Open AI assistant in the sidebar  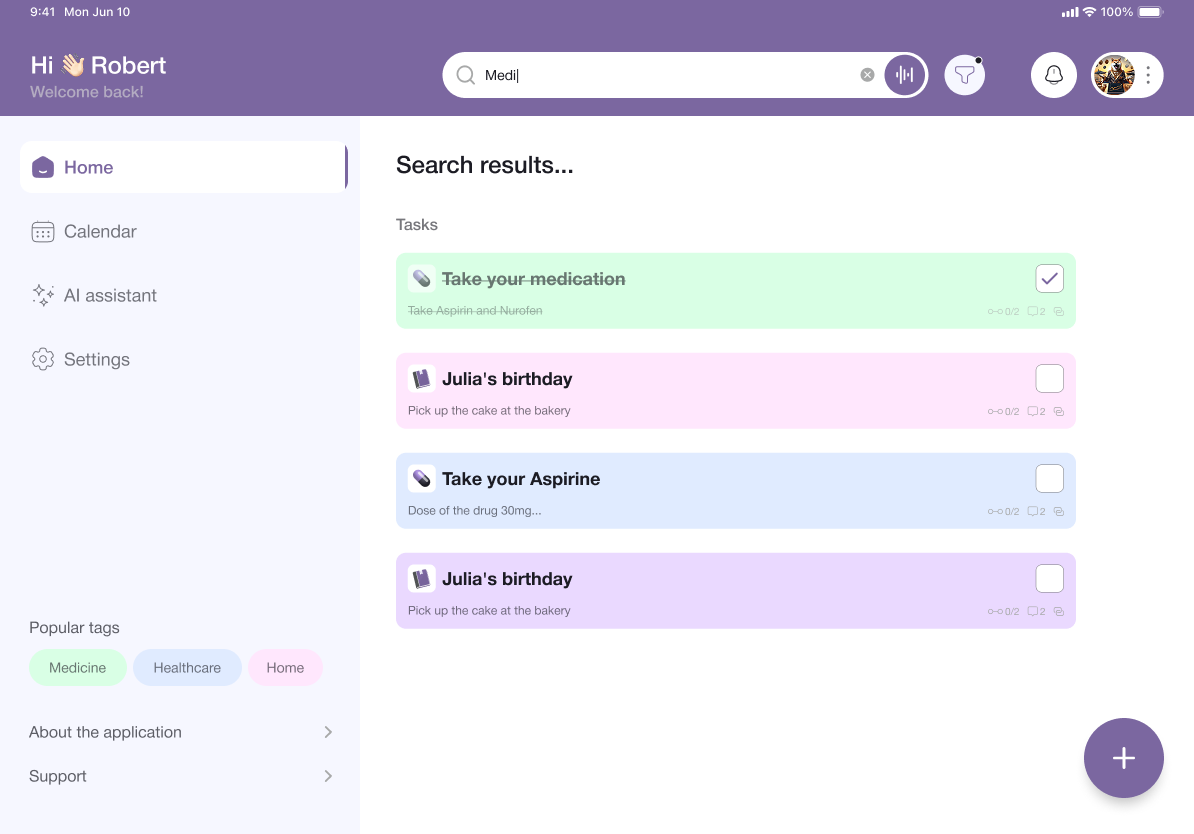tap(110, 295)
